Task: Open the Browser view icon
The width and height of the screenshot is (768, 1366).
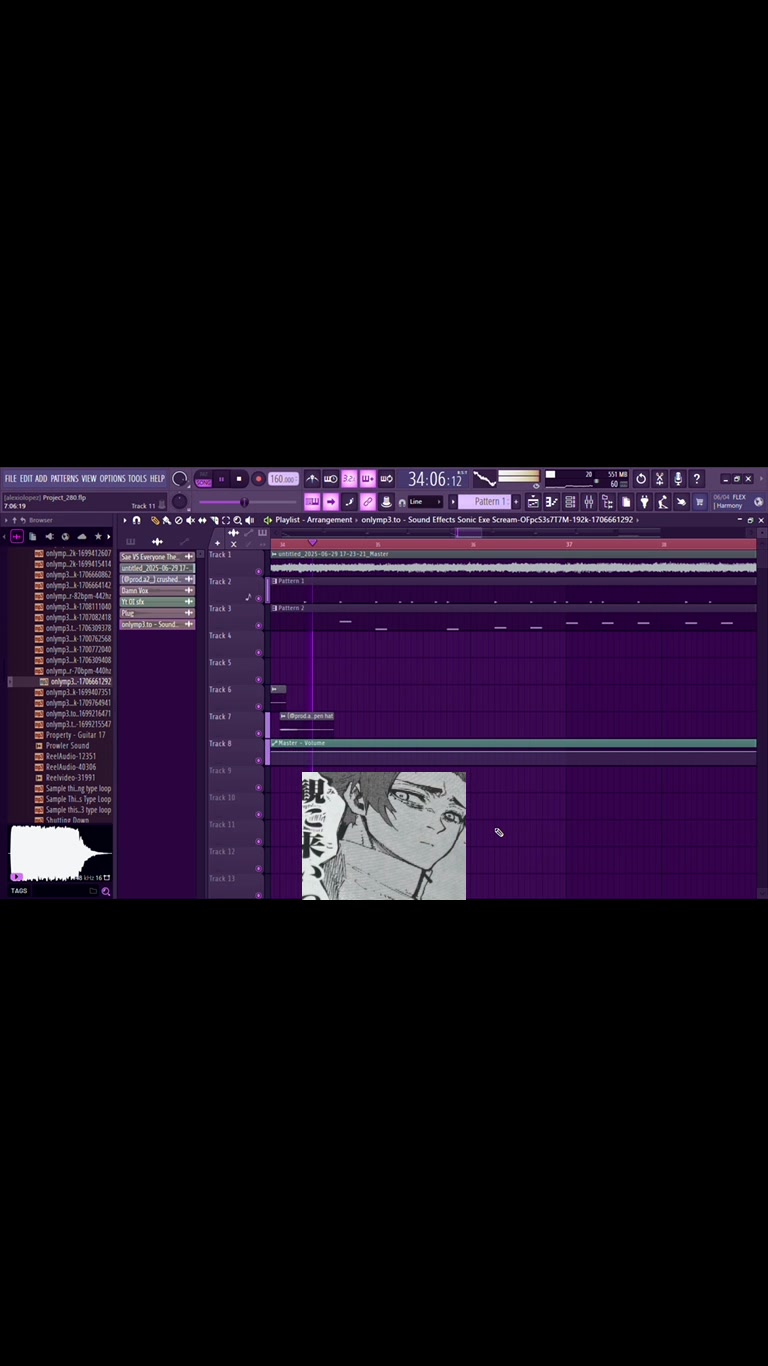Action: [607, 502]
